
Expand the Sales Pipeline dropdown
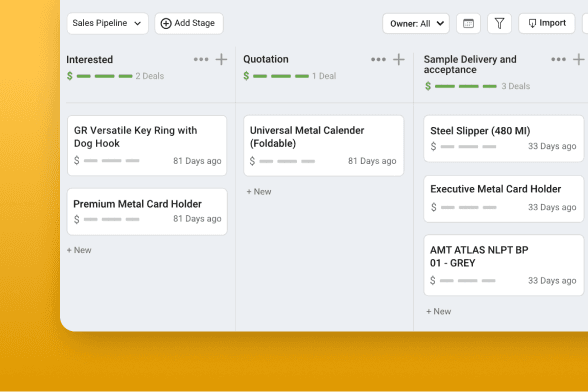coord(108,23)
